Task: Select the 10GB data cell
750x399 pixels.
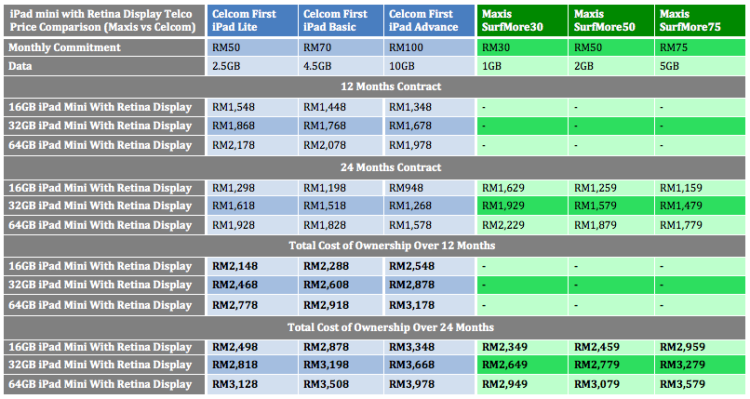Action: click(x=430, y=66)
